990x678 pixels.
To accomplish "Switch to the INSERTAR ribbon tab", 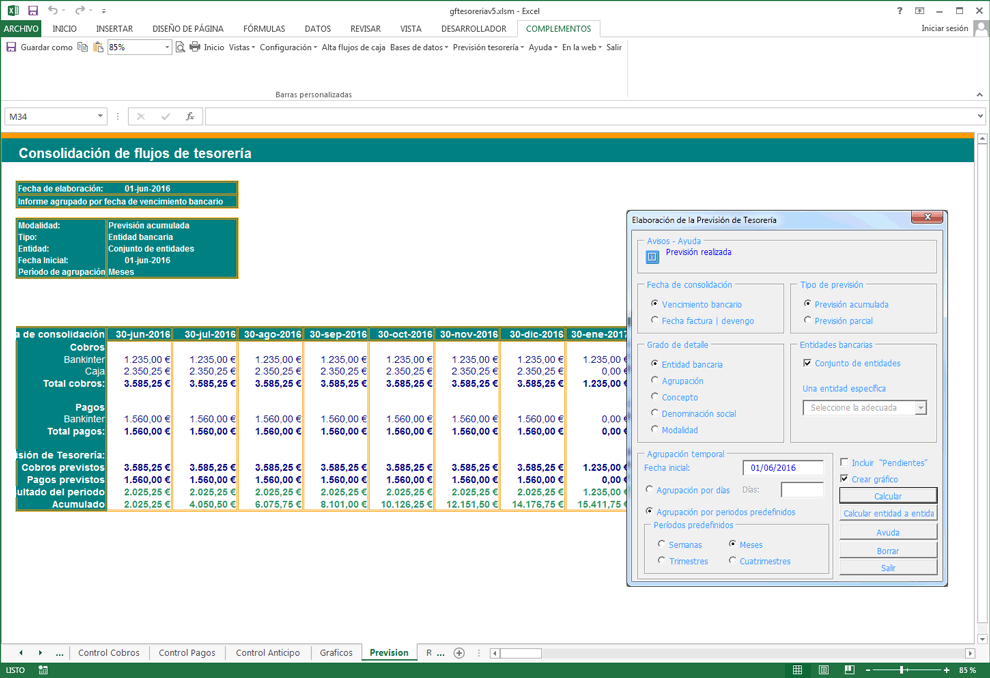I will (x=114, y=28).
